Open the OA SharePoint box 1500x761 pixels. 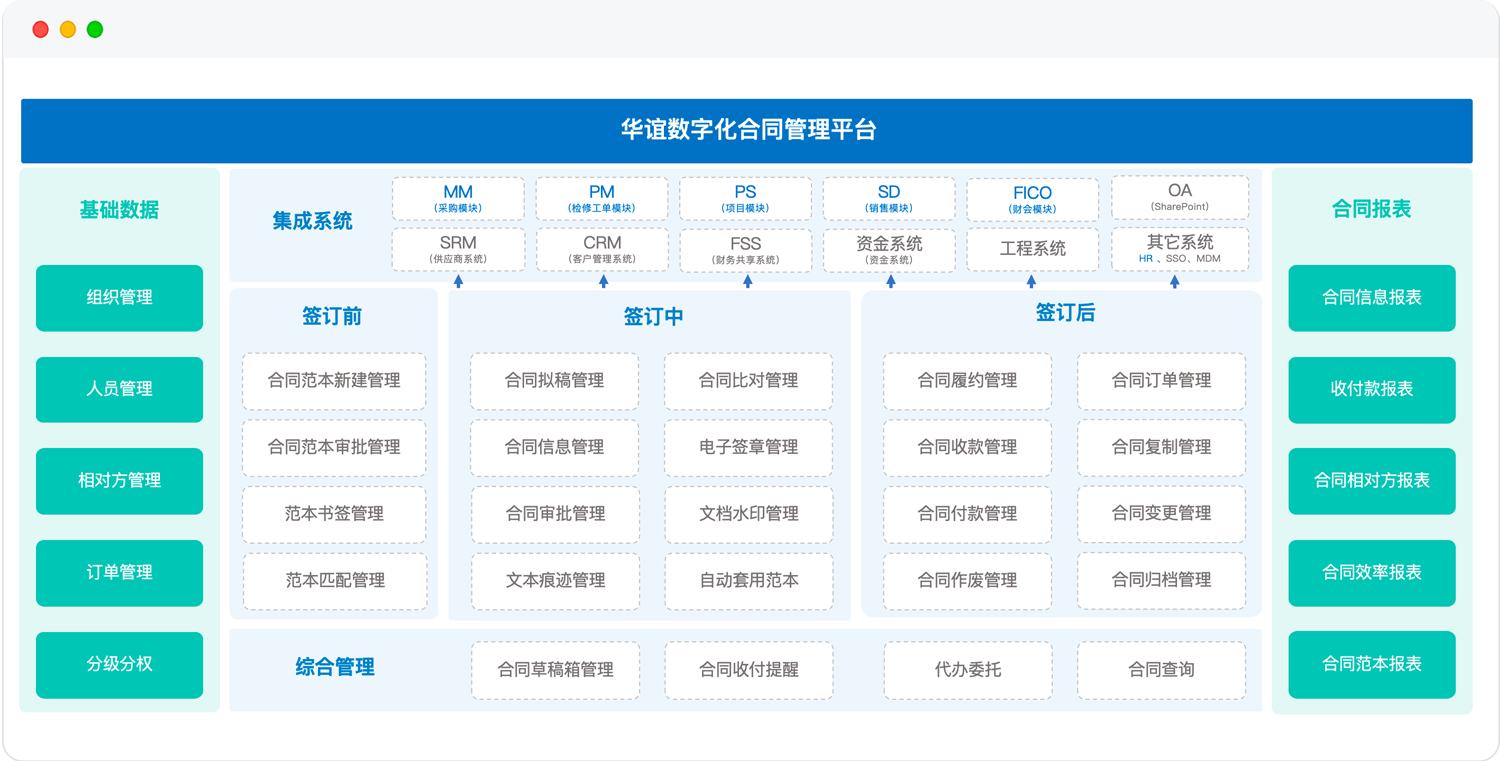click(1180, 197)
